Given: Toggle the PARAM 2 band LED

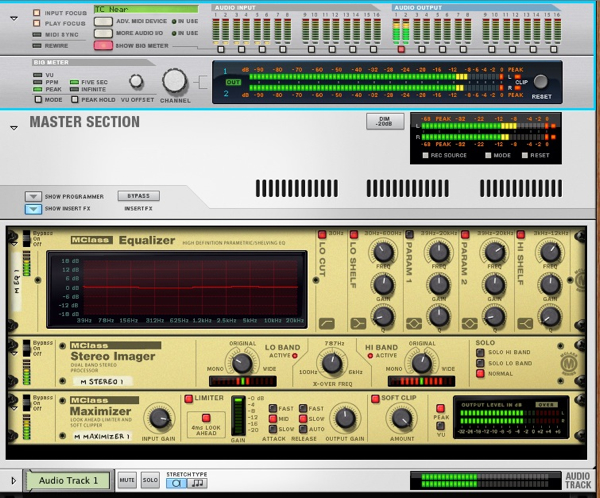Looking at the screenshot, I should coord(465,234).
